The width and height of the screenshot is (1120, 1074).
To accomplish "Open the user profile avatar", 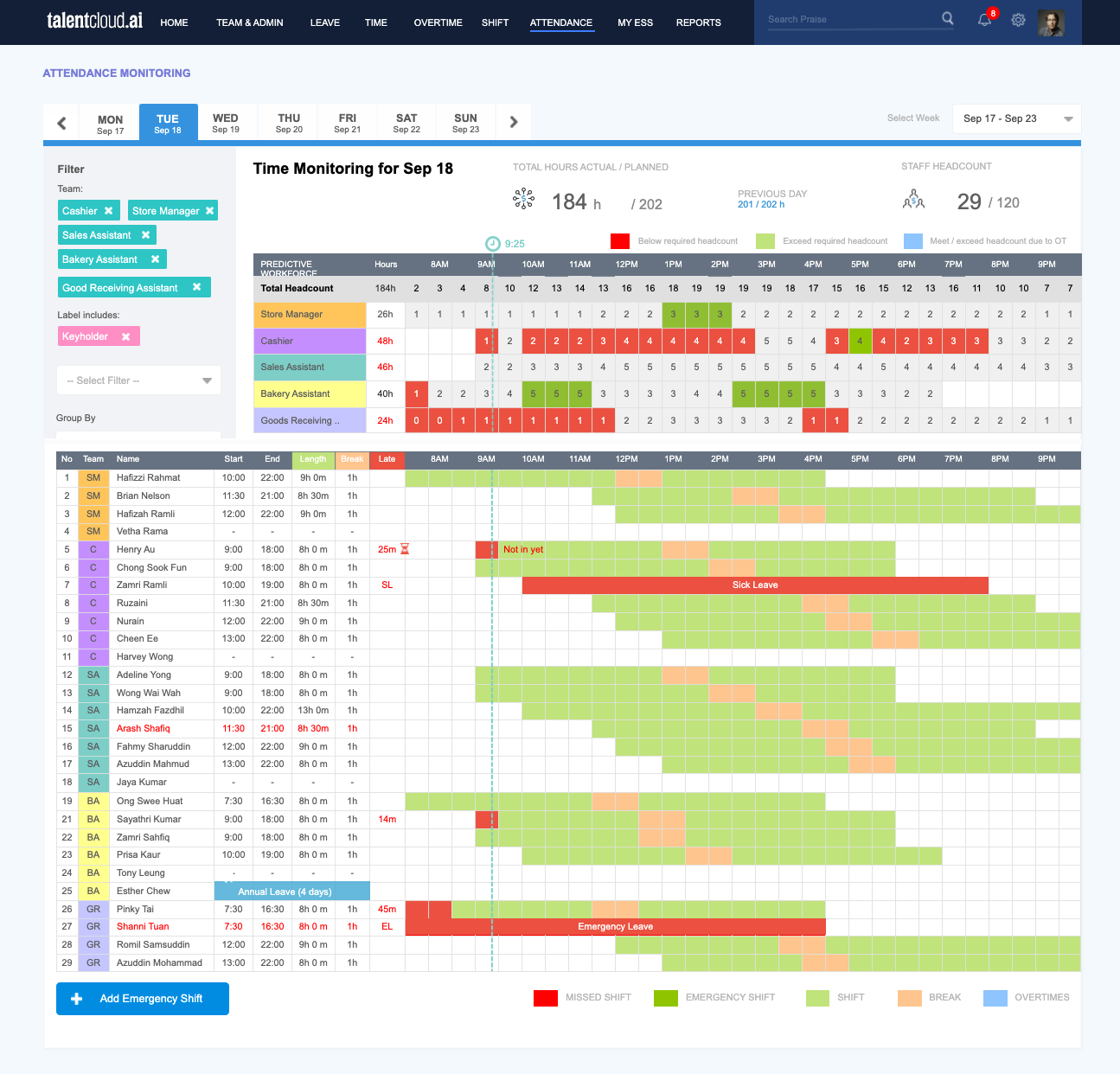I will (x=1051, y=23).
